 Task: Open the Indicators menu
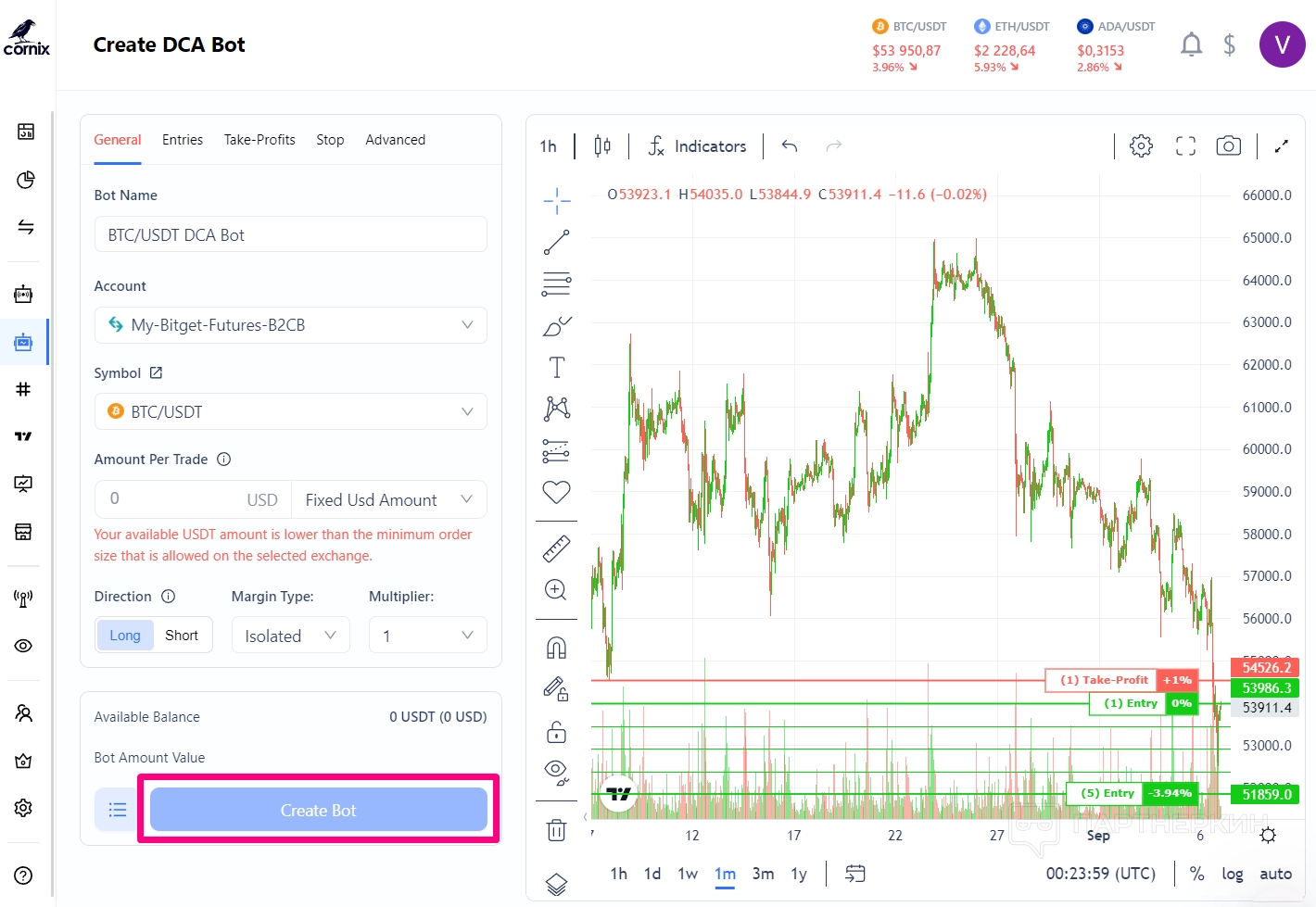click(x=697, y=146)
